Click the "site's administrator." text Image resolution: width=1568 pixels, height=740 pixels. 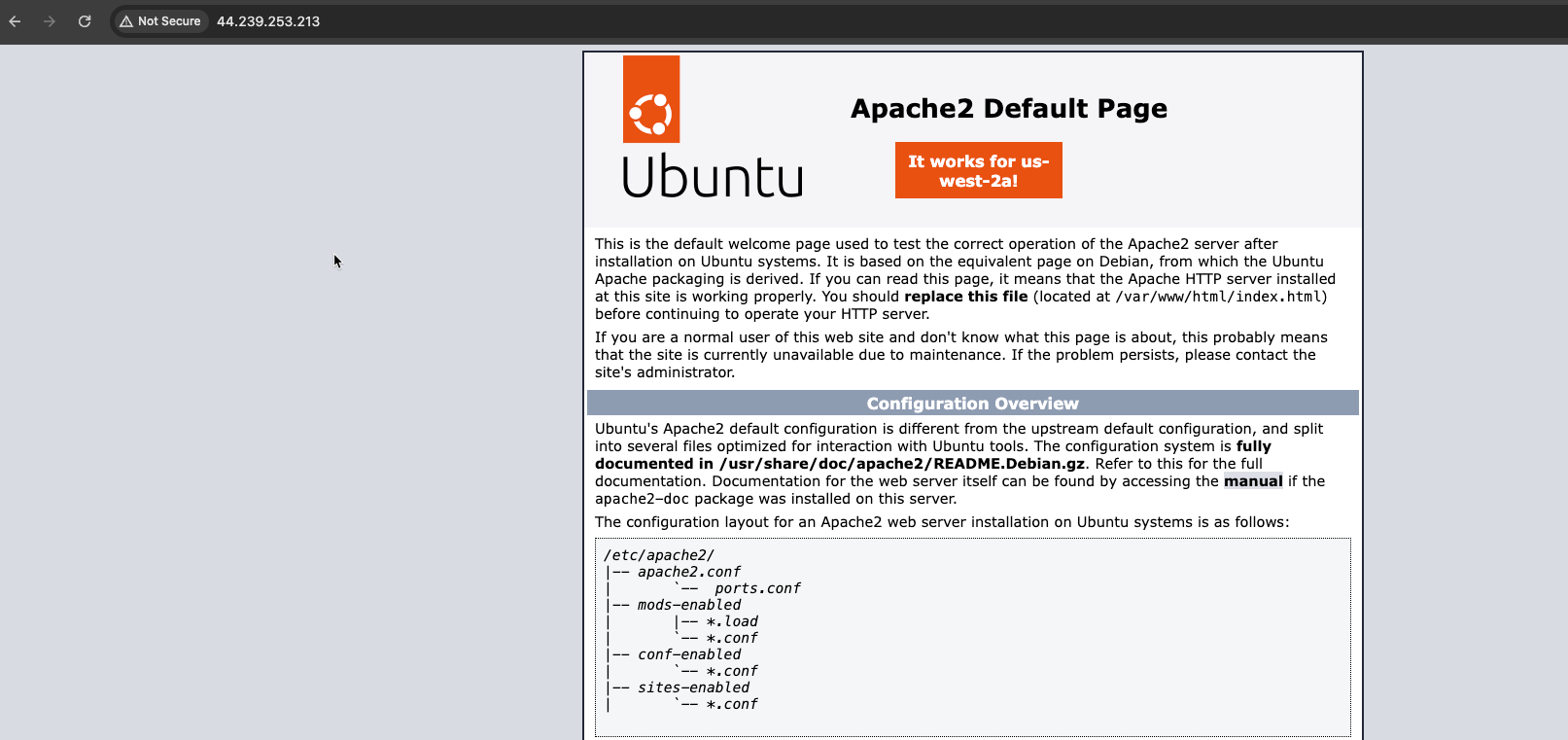tap(665, 372)
